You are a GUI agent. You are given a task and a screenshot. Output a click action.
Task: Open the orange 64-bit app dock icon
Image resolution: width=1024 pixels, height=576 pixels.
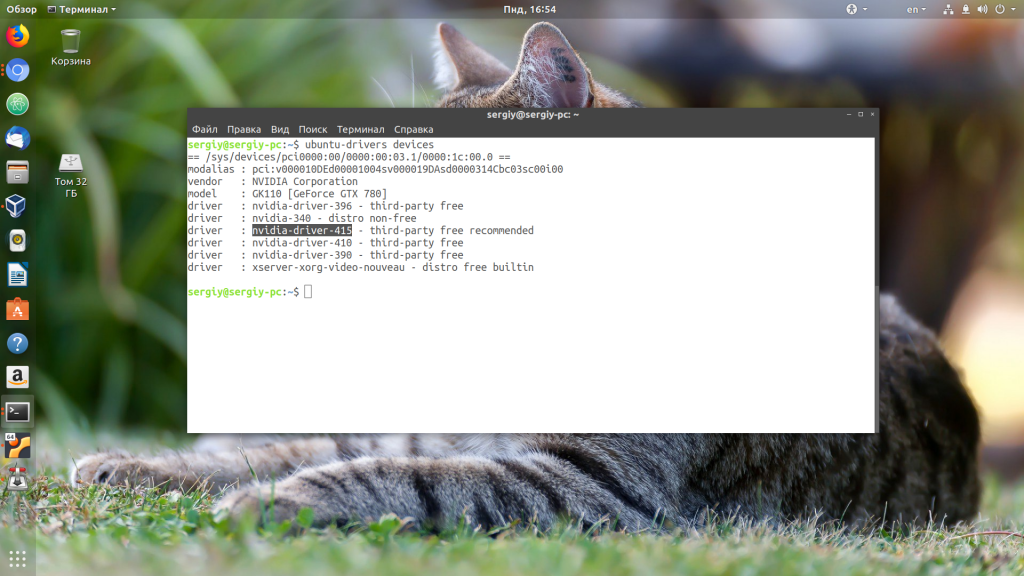click(x=18, y=445)
